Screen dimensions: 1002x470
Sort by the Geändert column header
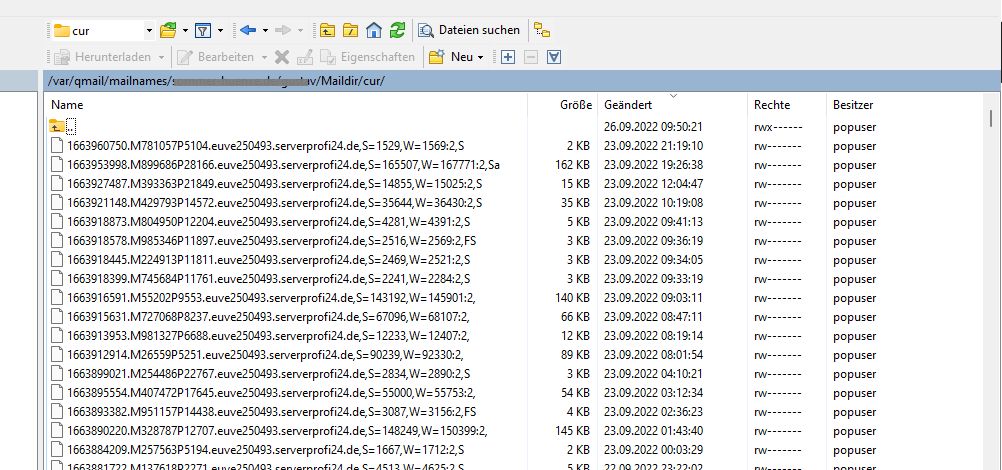click(628, 105)
